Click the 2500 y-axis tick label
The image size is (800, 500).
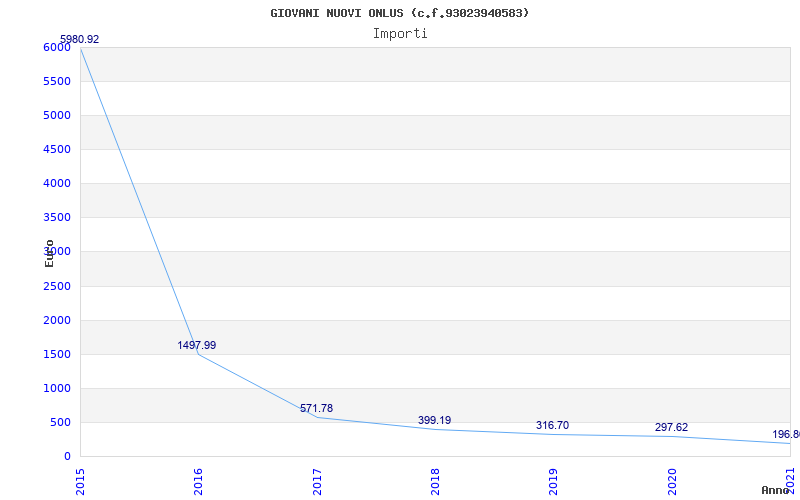tap(57, 286)
